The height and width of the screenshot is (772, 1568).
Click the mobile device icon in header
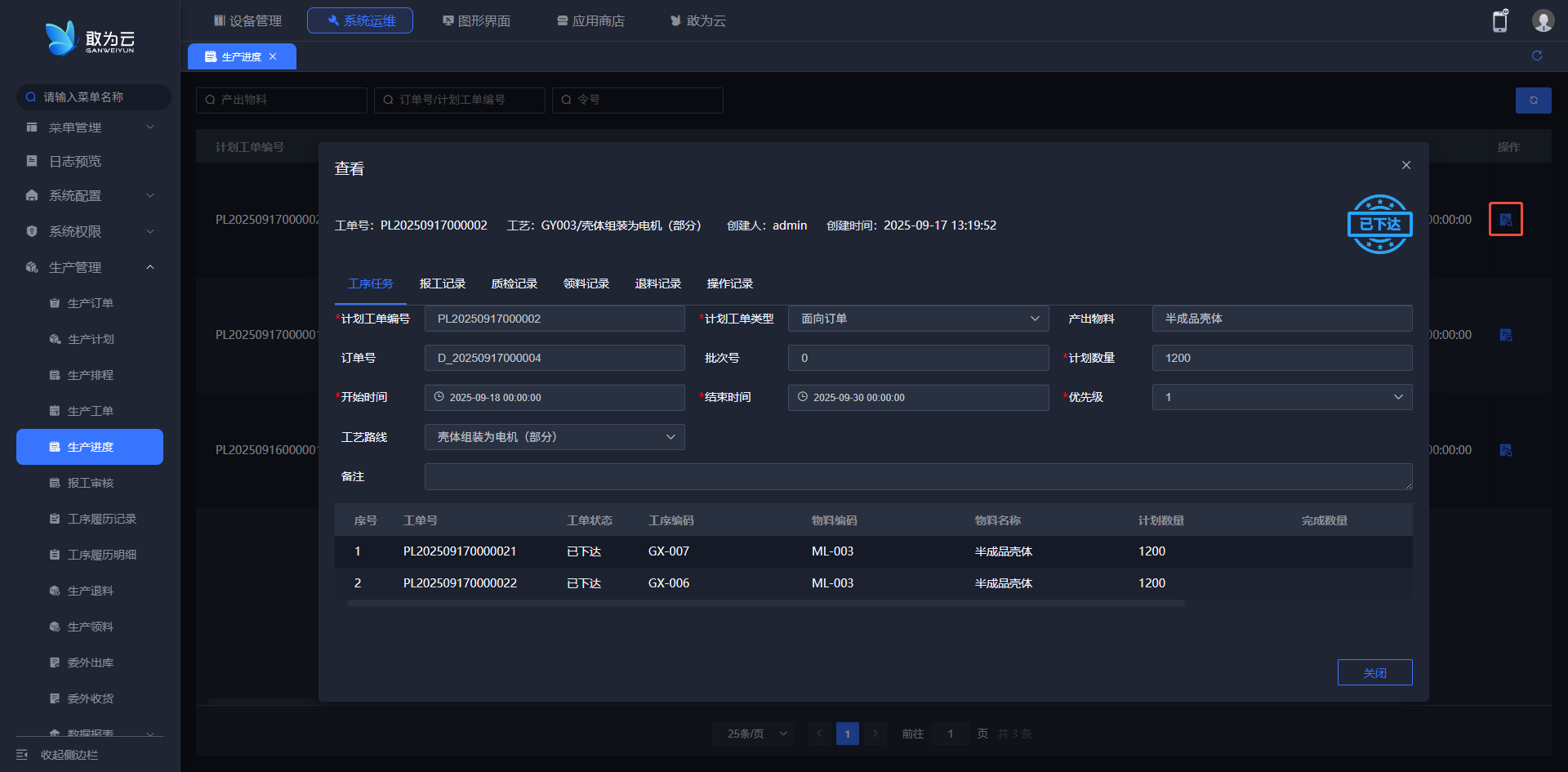click(x=1499, y=21)
